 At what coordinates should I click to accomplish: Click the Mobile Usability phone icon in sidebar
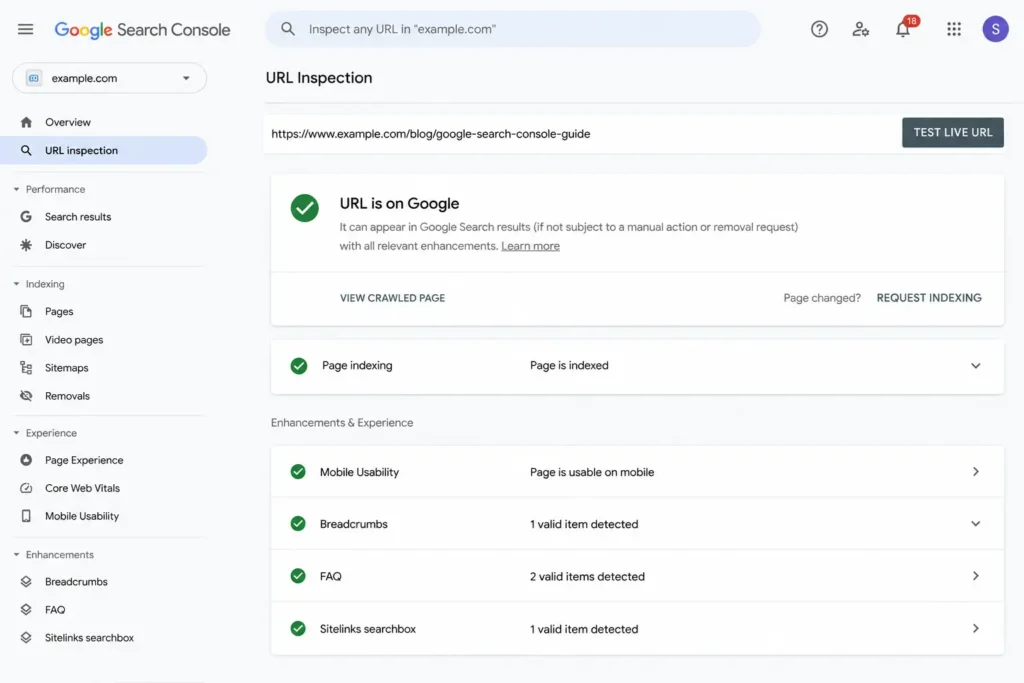(26, 516)
